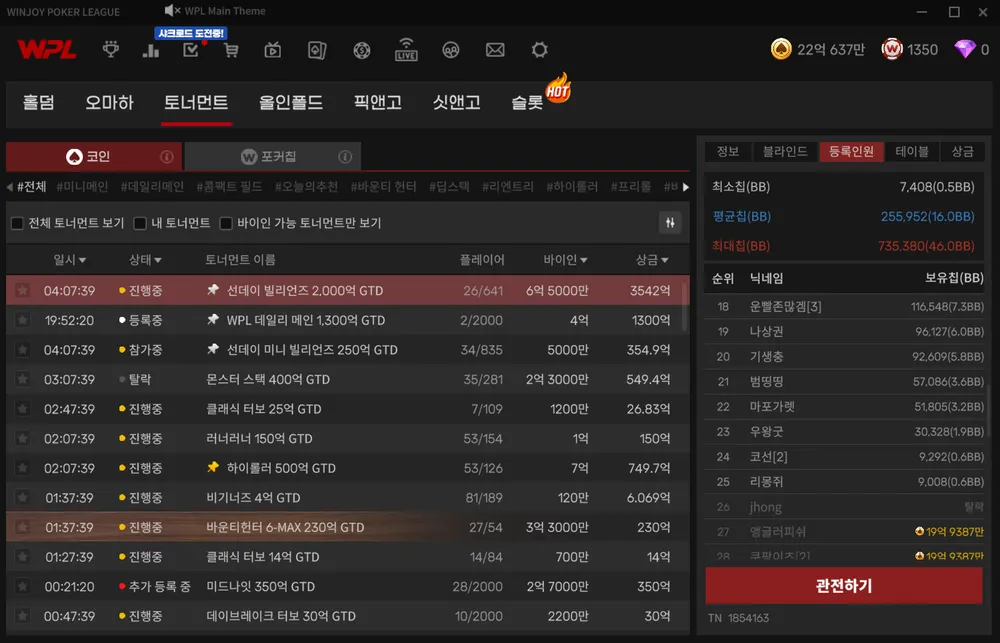Image resolution: width=1000 pixels, height=643 pixels.
Task: Unmute the WPL Main Theme speaker icon
Action: (x=172, y=11)
